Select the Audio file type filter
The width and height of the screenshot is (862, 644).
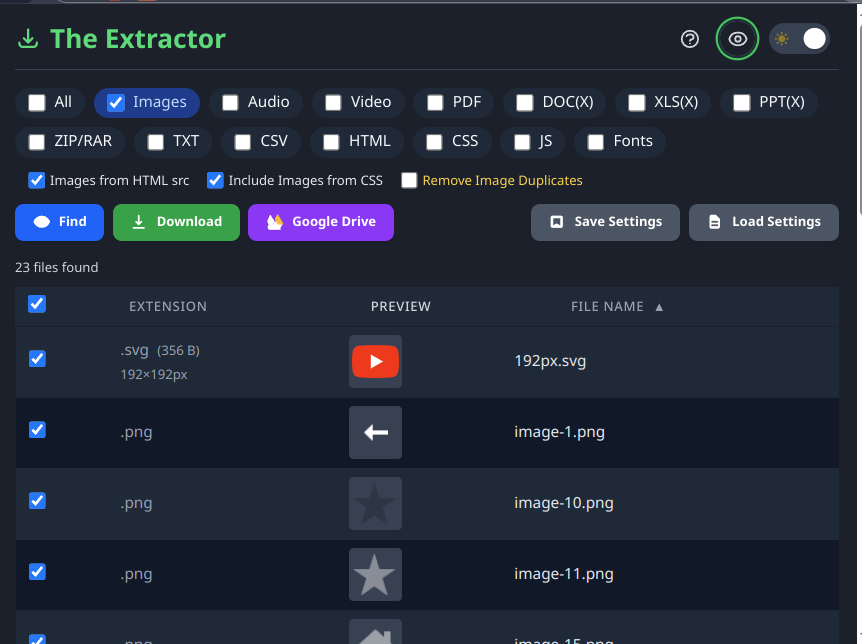pyautogui.click(x=256, y=102)
